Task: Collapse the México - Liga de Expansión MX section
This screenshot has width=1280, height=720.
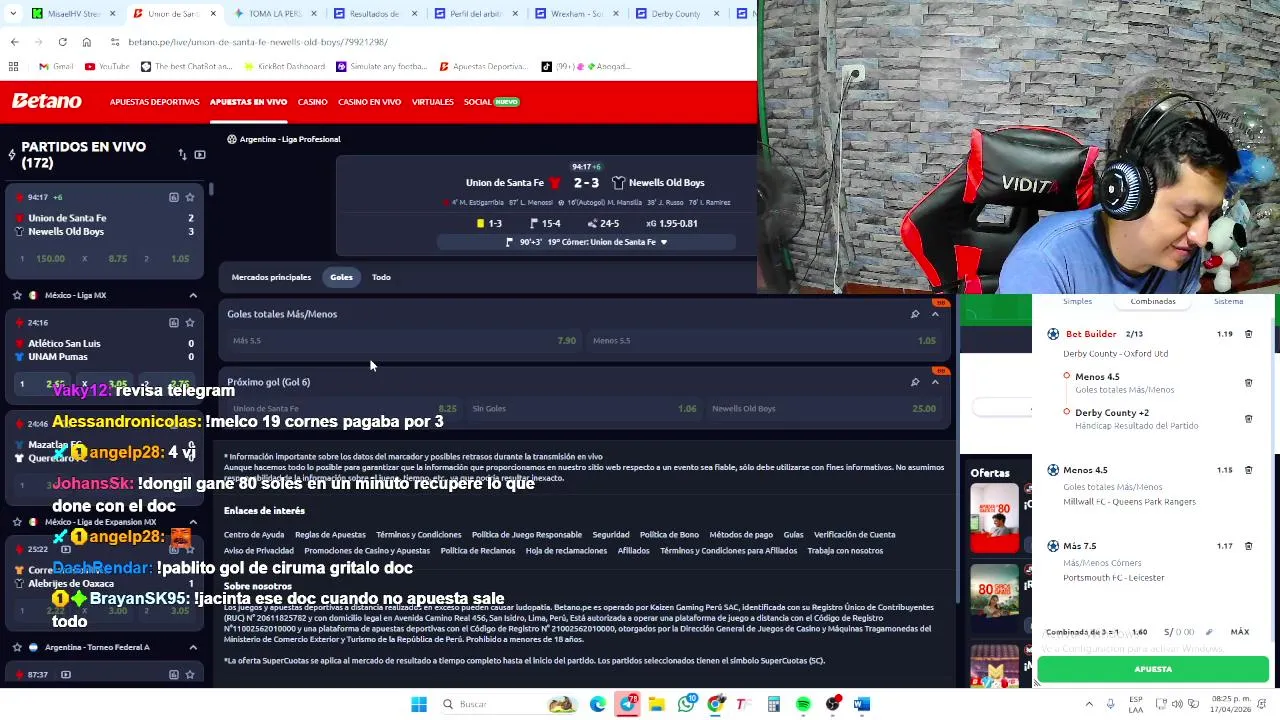Action: point(193,522)
